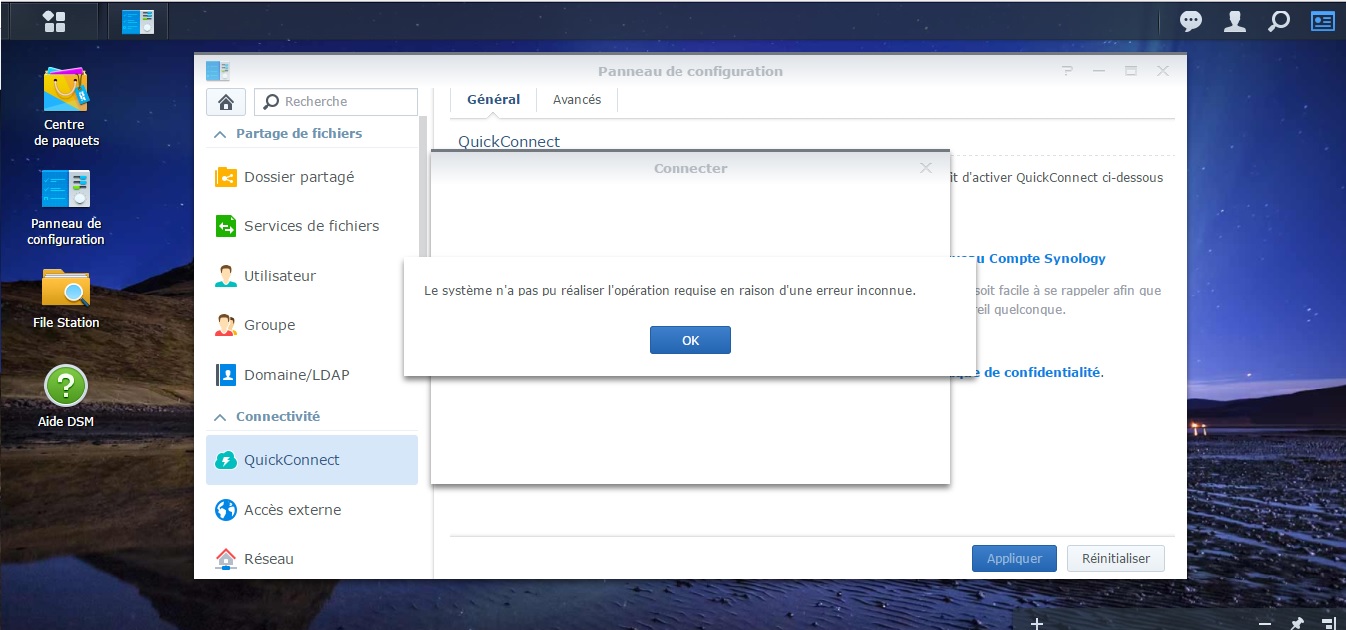Screen dimensions: 1346x630
Task: Switch to the Avancés tab
Action: point(577,100)
